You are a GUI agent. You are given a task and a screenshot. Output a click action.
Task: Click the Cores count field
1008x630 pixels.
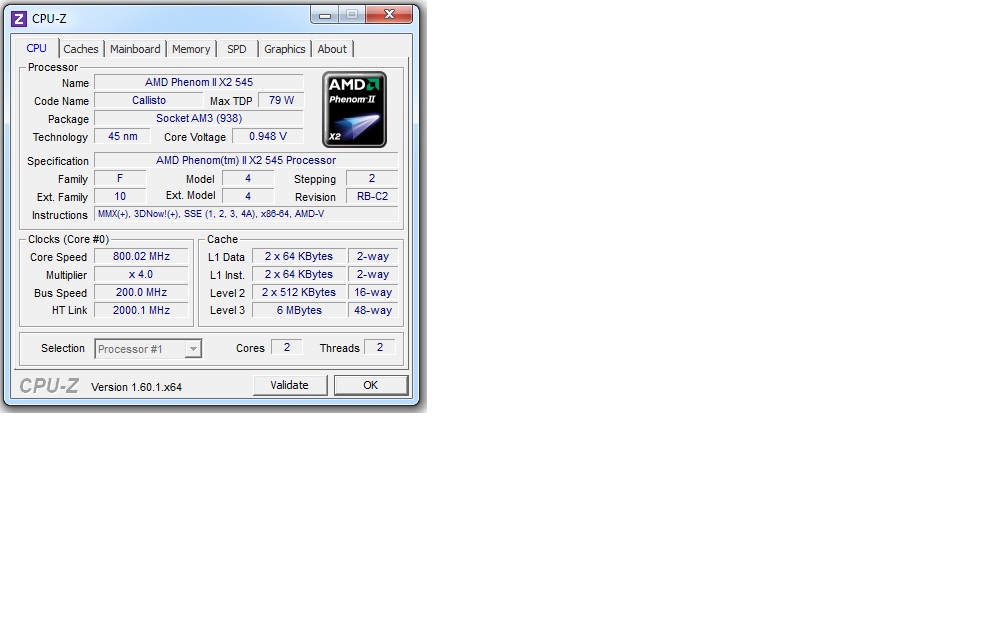coord(287,347)
